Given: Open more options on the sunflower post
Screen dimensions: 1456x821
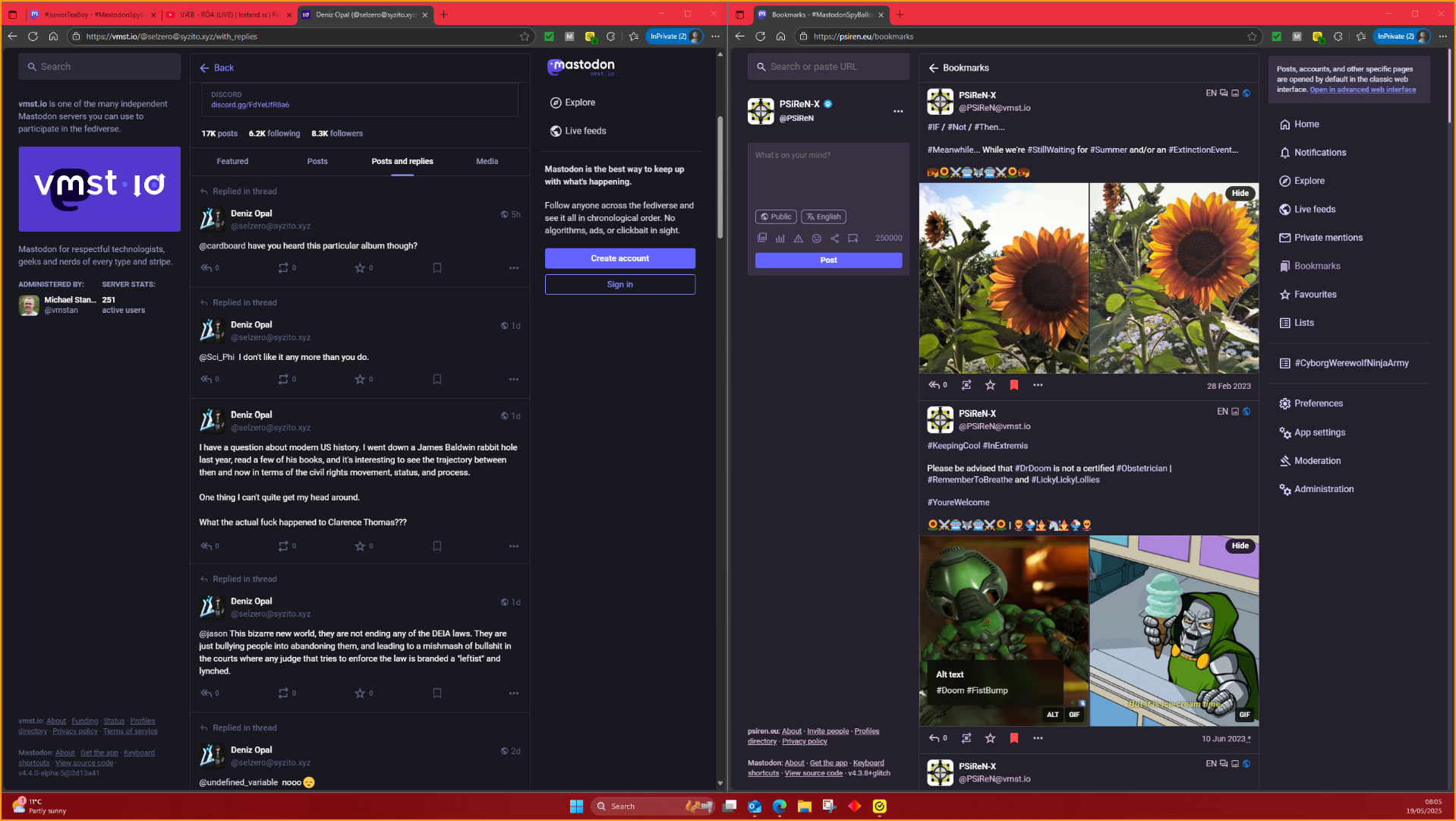Looking at the screenshot, I should (1038, 385).
